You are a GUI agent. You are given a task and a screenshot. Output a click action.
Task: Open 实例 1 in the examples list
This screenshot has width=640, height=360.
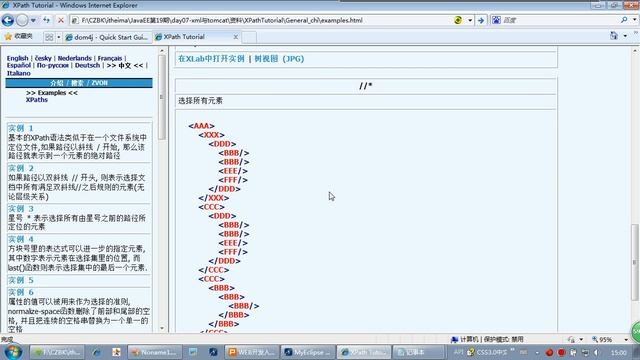pos(21,128)
